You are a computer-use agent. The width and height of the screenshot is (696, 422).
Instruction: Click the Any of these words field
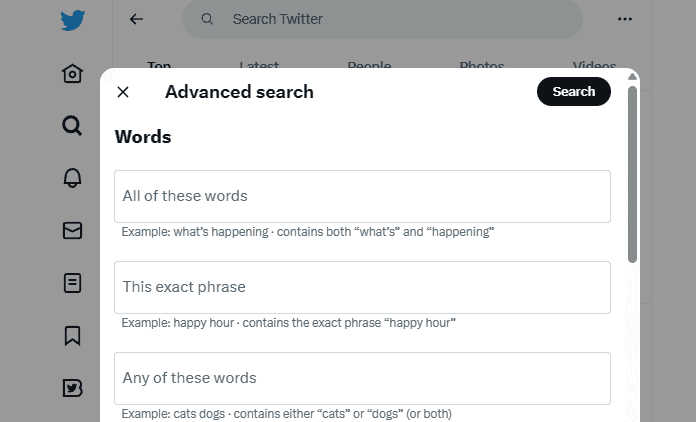(x=362, y=379)
